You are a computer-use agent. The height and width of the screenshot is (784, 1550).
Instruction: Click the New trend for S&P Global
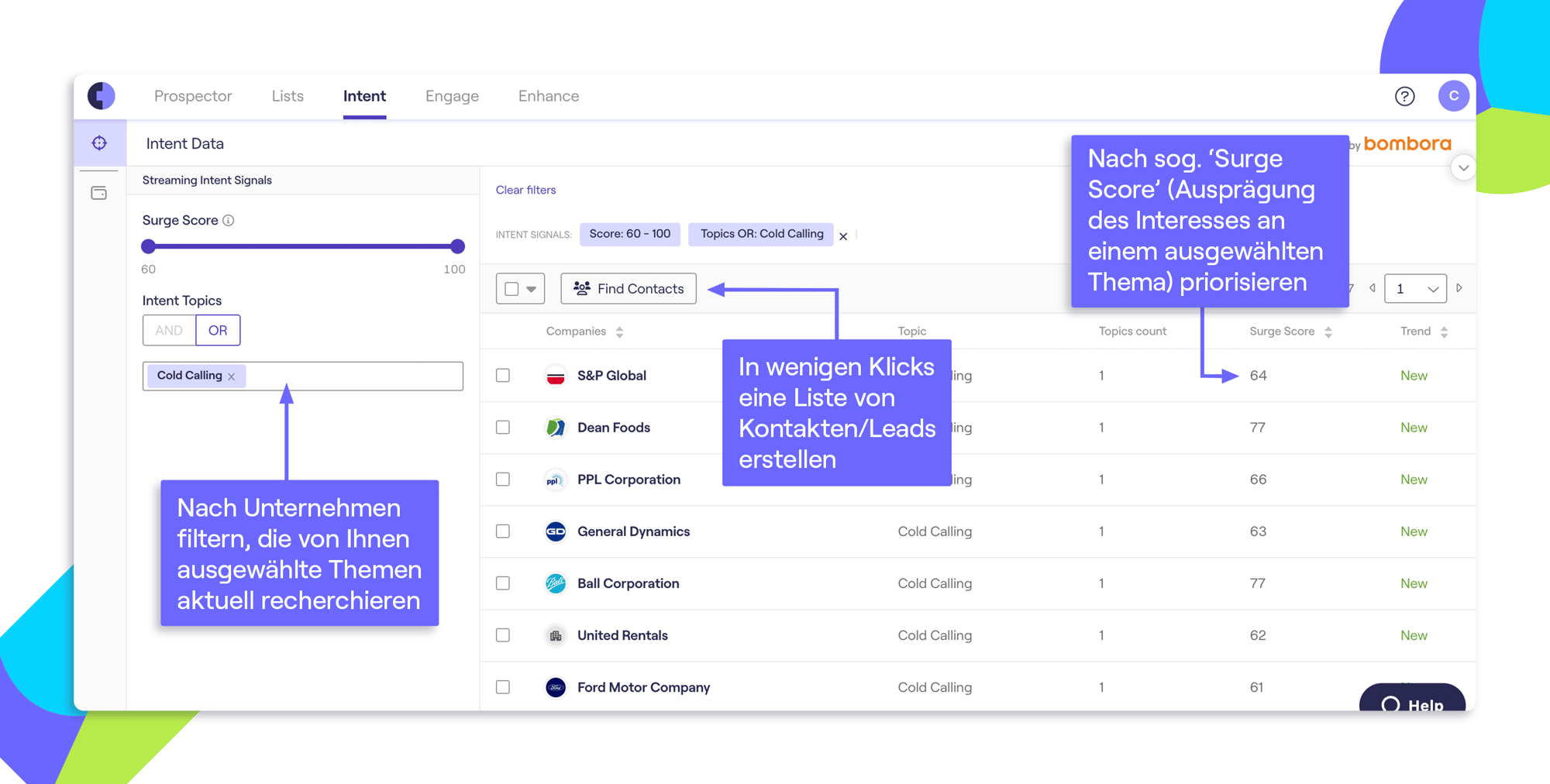point(1414,376)
